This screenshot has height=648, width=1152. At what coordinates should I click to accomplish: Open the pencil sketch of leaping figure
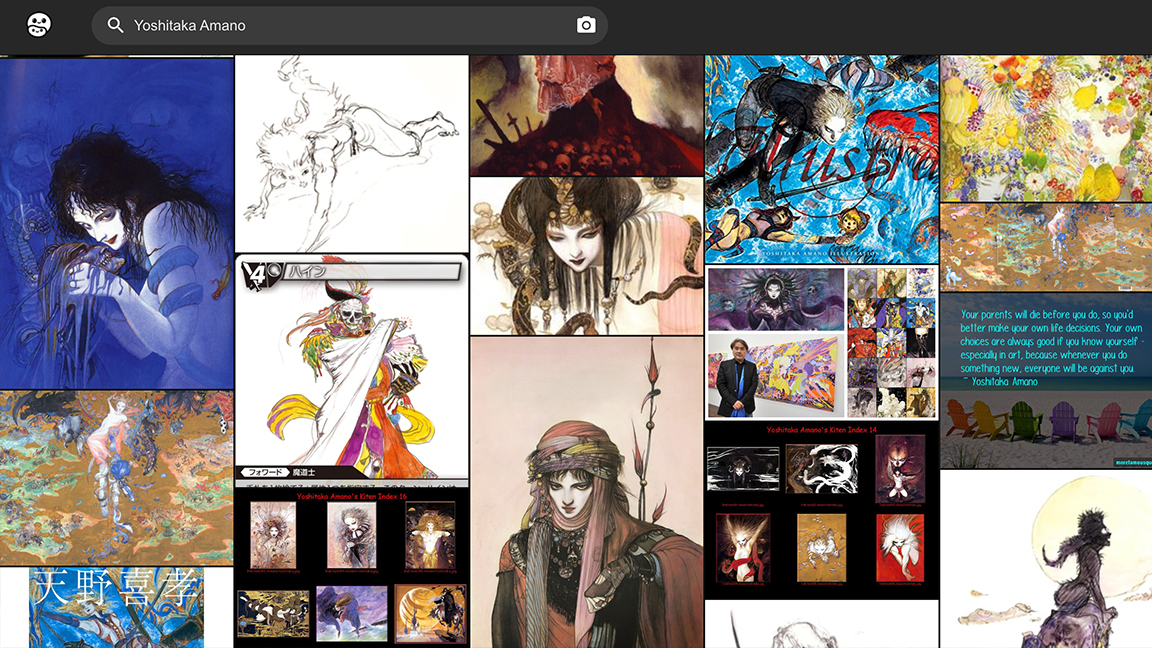click(352, 154)
